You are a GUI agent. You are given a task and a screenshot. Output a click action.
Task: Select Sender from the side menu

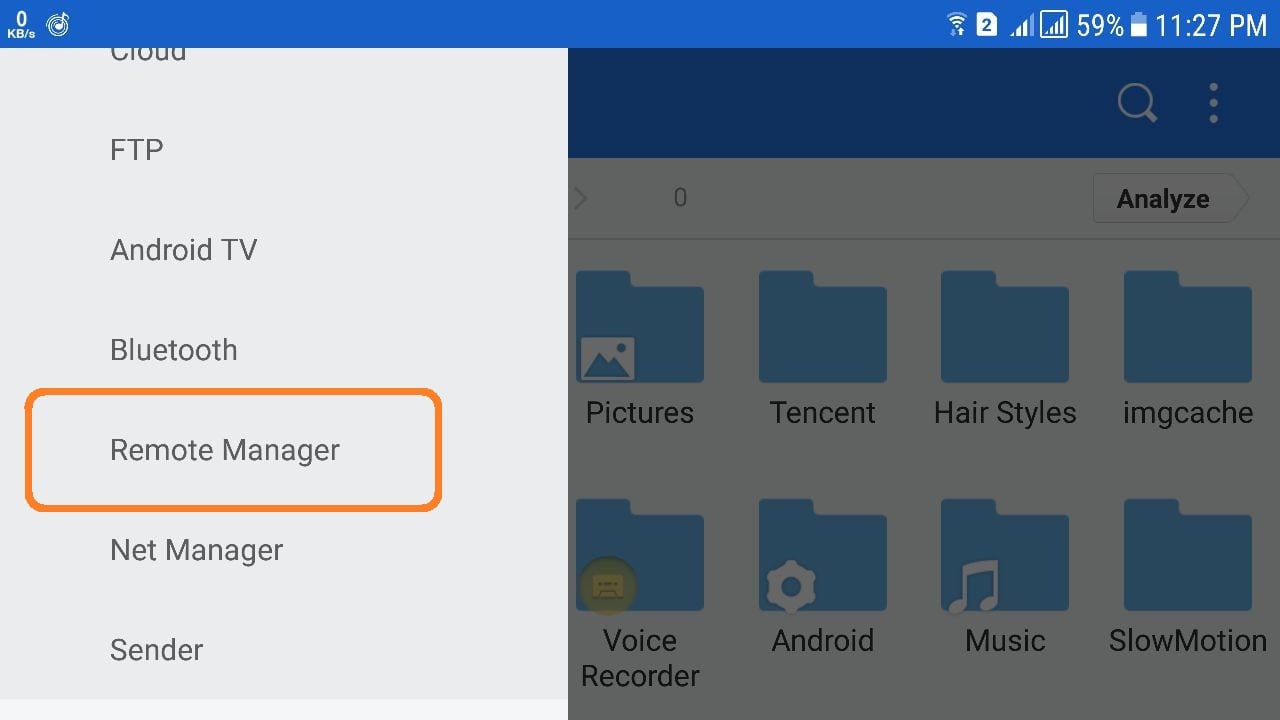point(157,650)
